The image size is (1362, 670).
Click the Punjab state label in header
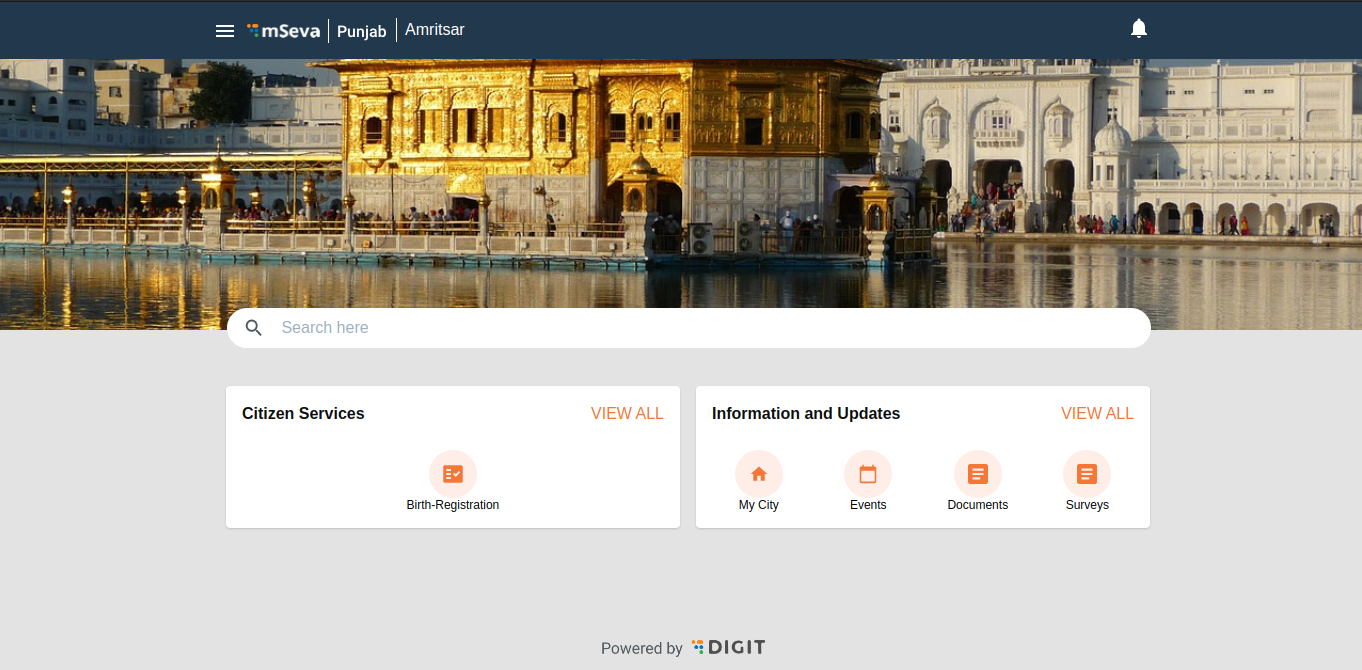point(361,31)
